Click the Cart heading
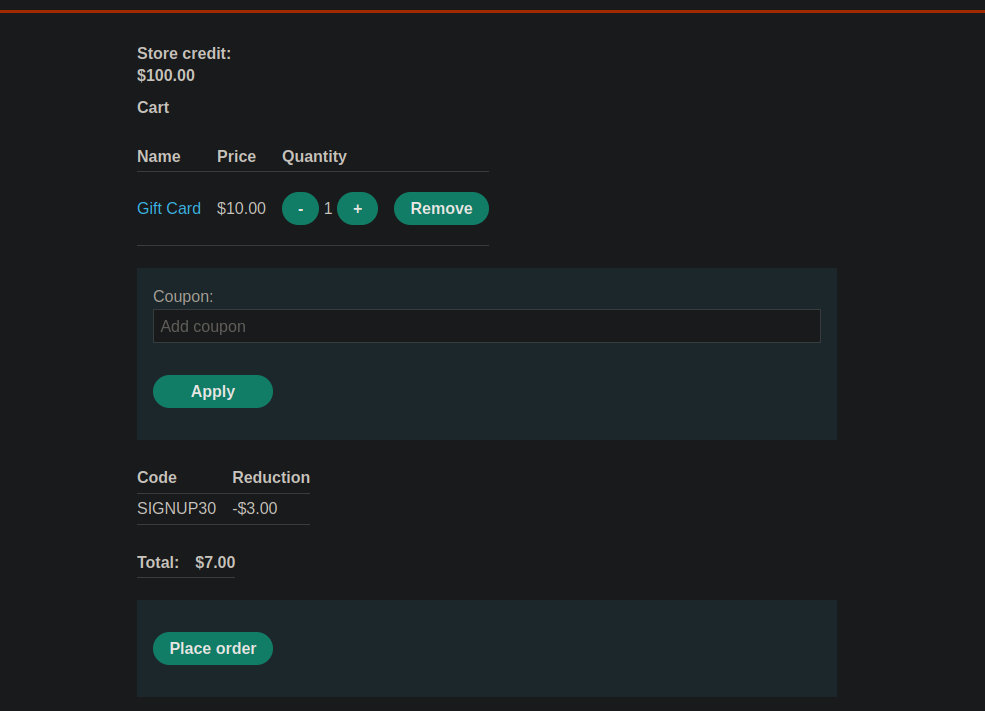Image resolution: width=985 pixels, height=711 pixels. pos(153,108)
